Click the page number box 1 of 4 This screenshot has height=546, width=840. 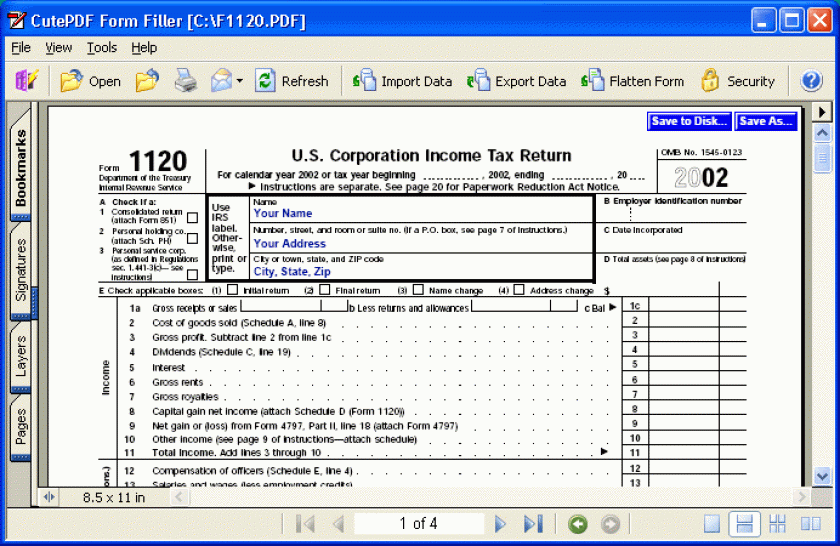pyautogui.click(x=418, y=523)
